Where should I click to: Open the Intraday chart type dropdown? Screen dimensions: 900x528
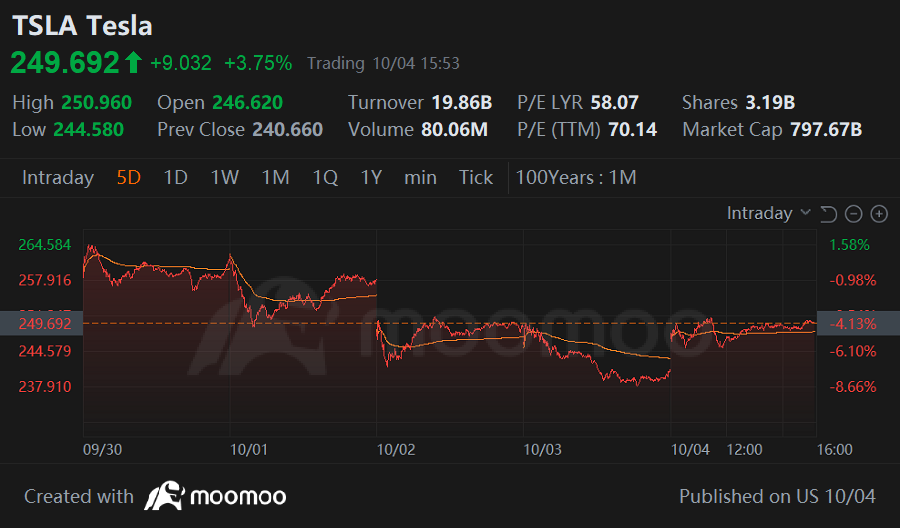(x=769, y=213)
